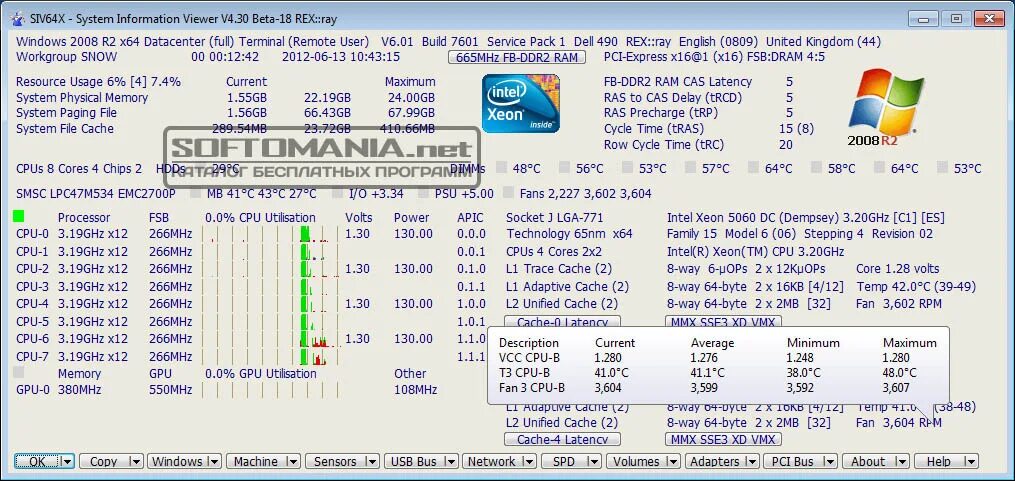Click the System File Cache label
Screen dimensions: 1015x481
(65, 128)
